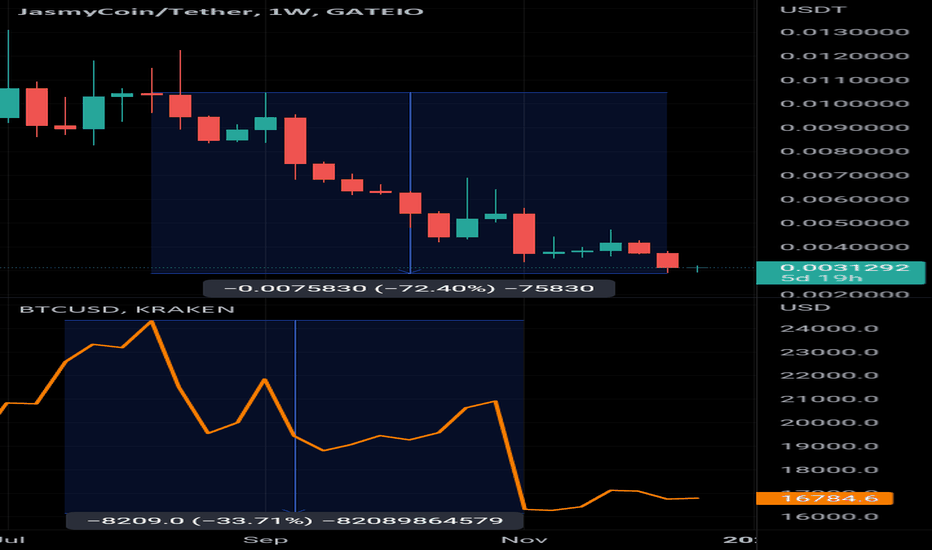932x550 pixels.
Task: Click the JasmyCoin/Tether, 1W, GATEIO chart title
Action: pyautogui.click(x=221, y=11)
